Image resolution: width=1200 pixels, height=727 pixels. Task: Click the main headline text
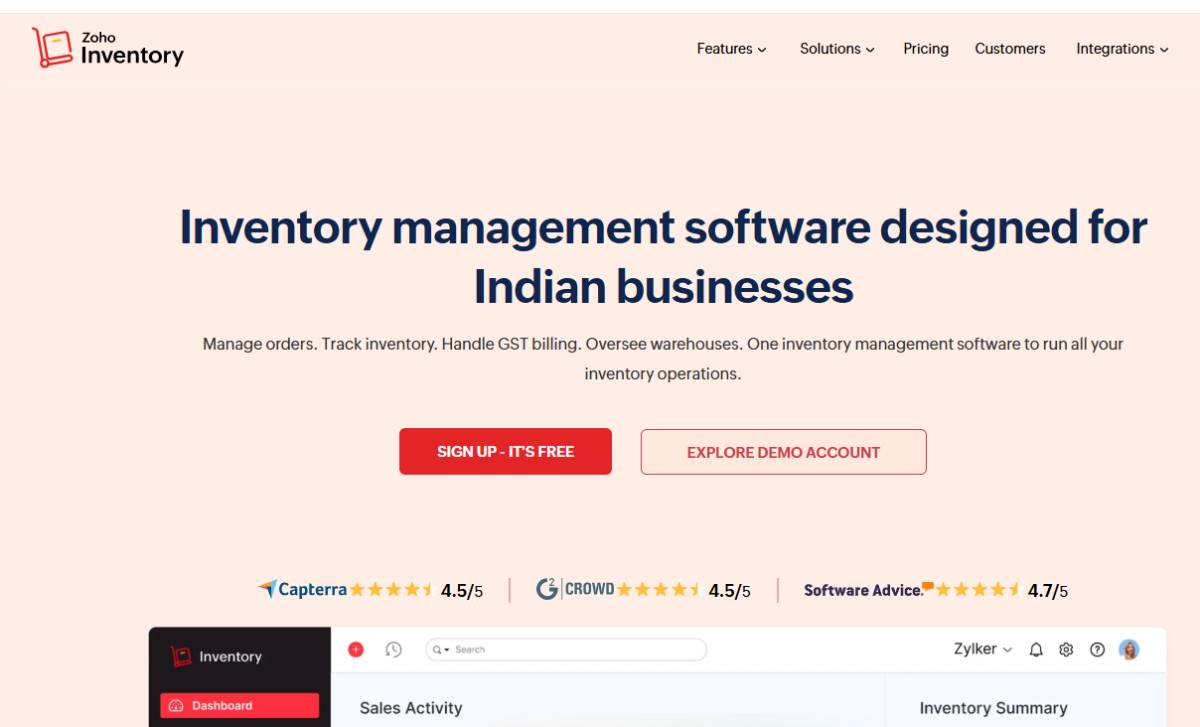pyautogui.click(x=663, y=257)
